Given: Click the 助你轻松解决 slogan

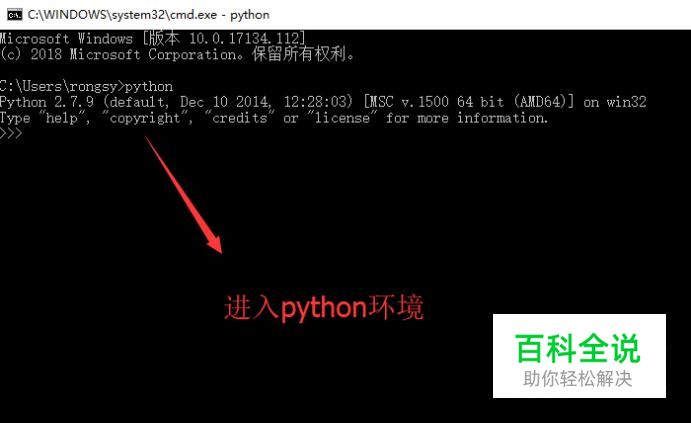Looking at the screenshot, I should coord(578,378).
